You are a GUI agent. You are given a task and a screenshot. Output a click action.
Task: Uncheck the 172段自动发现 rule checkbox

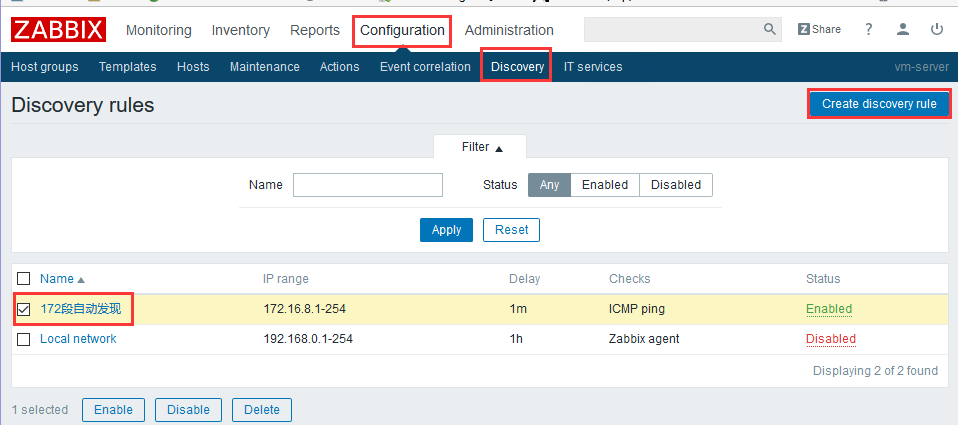23,310
